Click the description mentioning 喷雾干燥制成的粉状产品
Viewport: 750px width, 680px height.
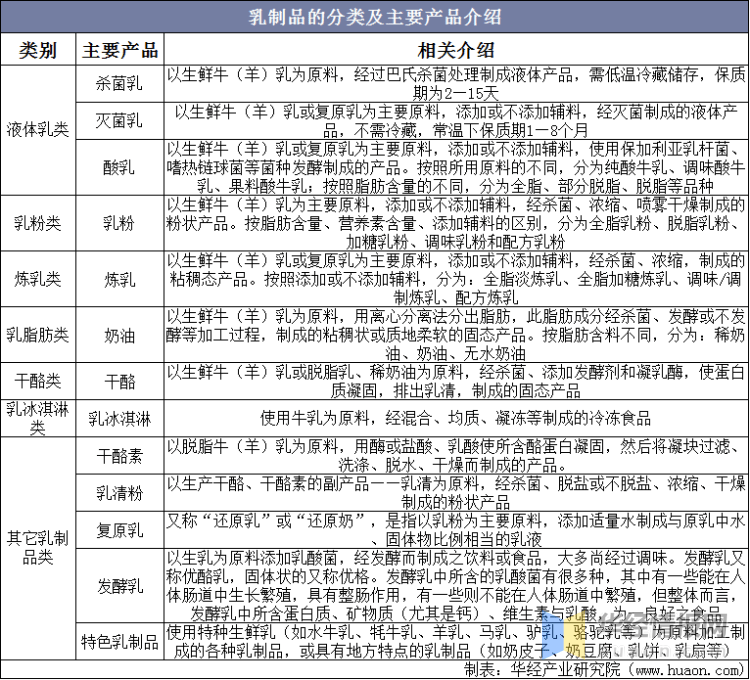(456, 223)
